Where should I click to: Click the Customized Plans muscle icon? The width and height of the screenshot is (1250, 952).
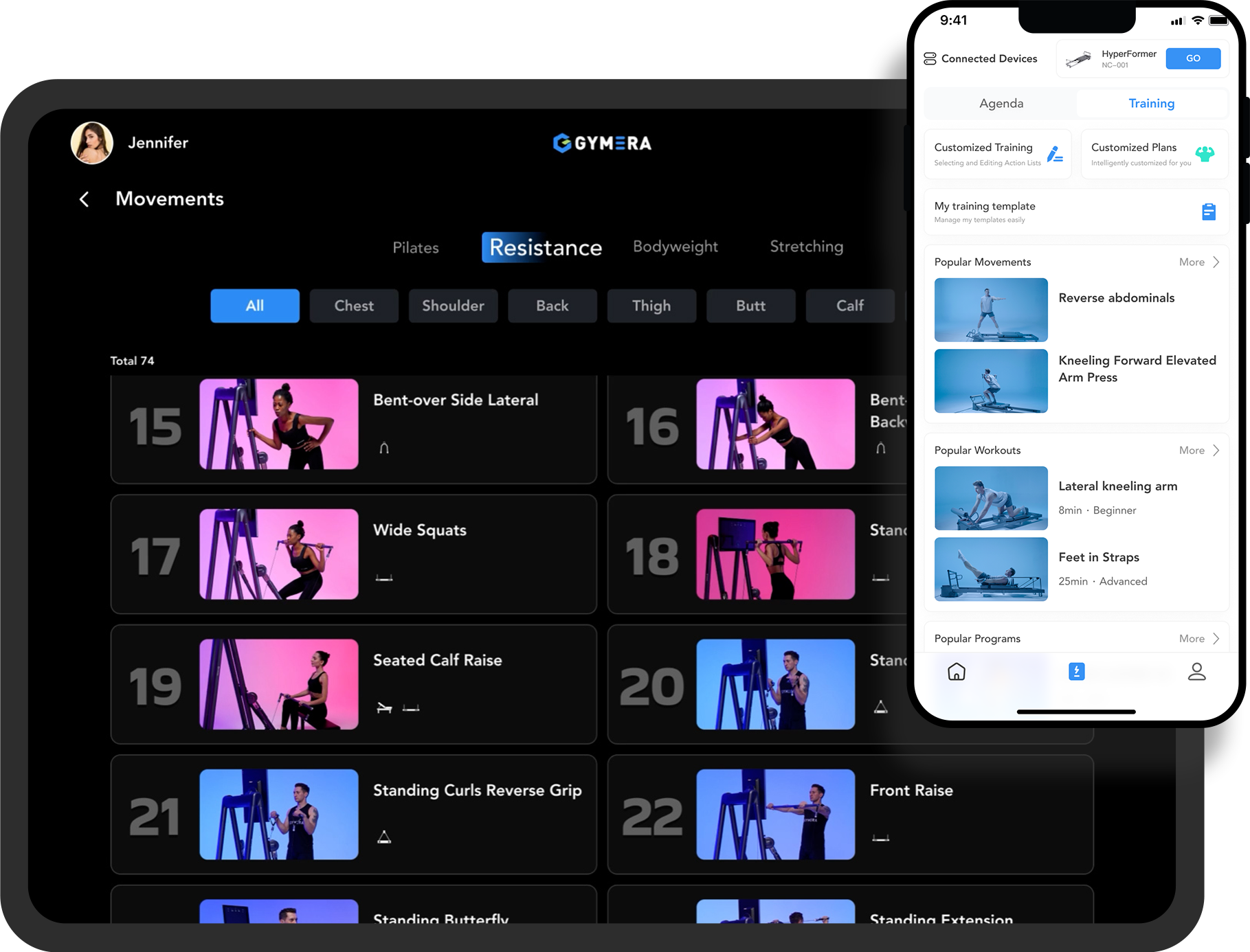coord(1204,155)
